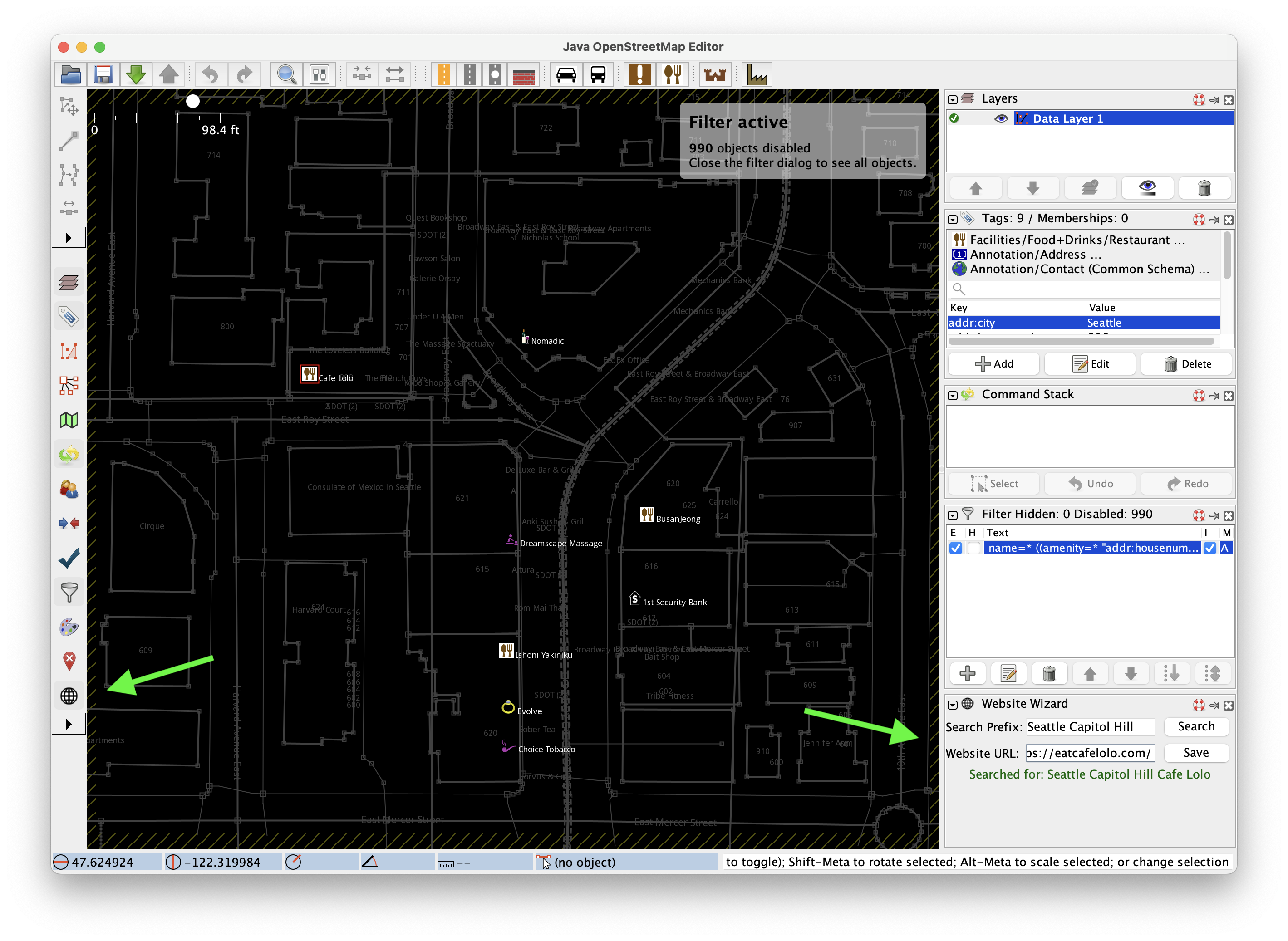
Task: Click the tag search field with magnifier
Action: coord(1085,289)
